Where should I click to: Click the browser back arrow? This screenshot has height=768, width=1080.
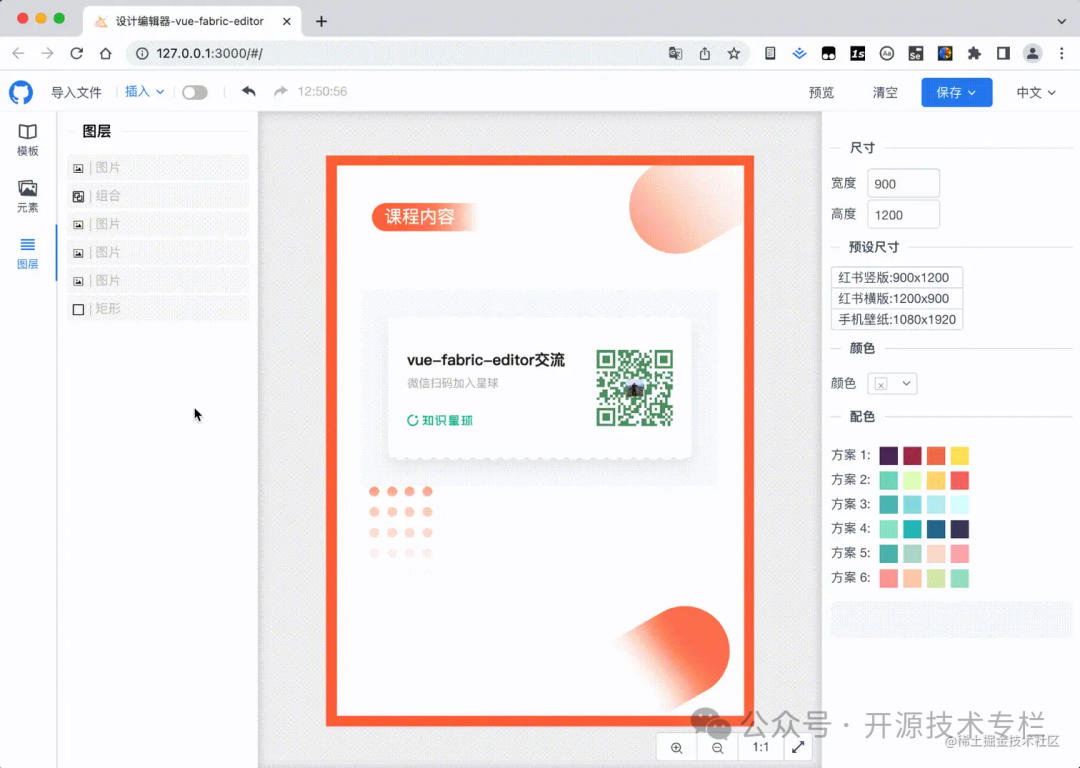click(x=19, y=53)
